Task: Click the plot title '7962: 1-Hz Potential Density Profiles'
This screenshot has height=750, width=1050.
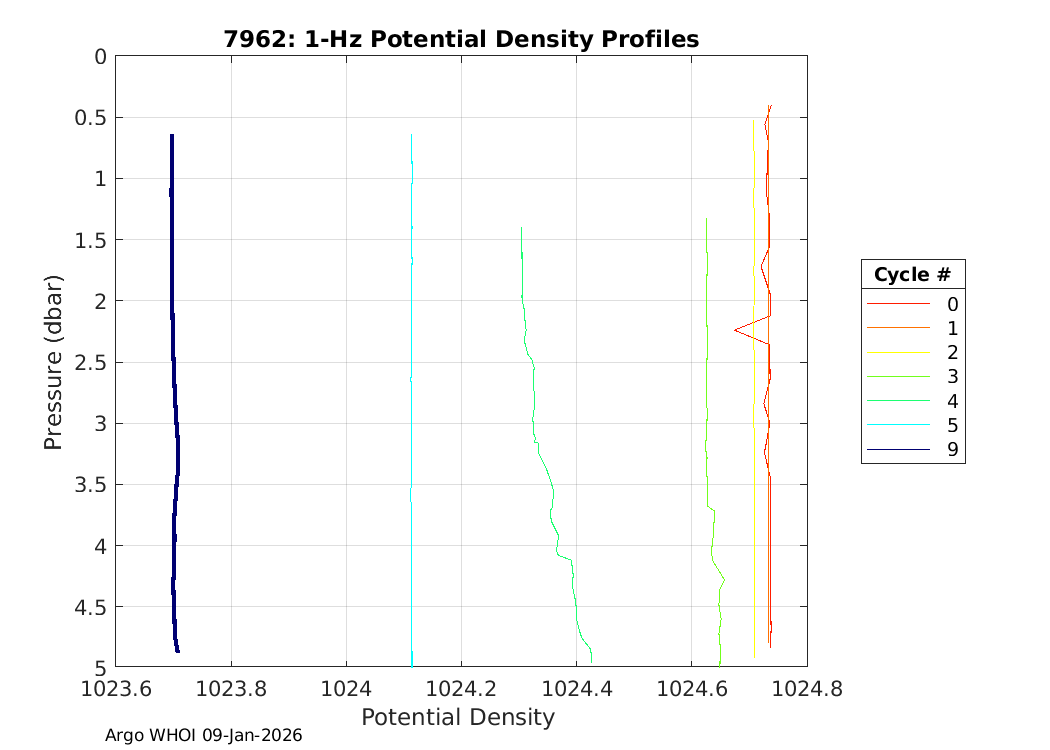Action: [x=460, y=39]
